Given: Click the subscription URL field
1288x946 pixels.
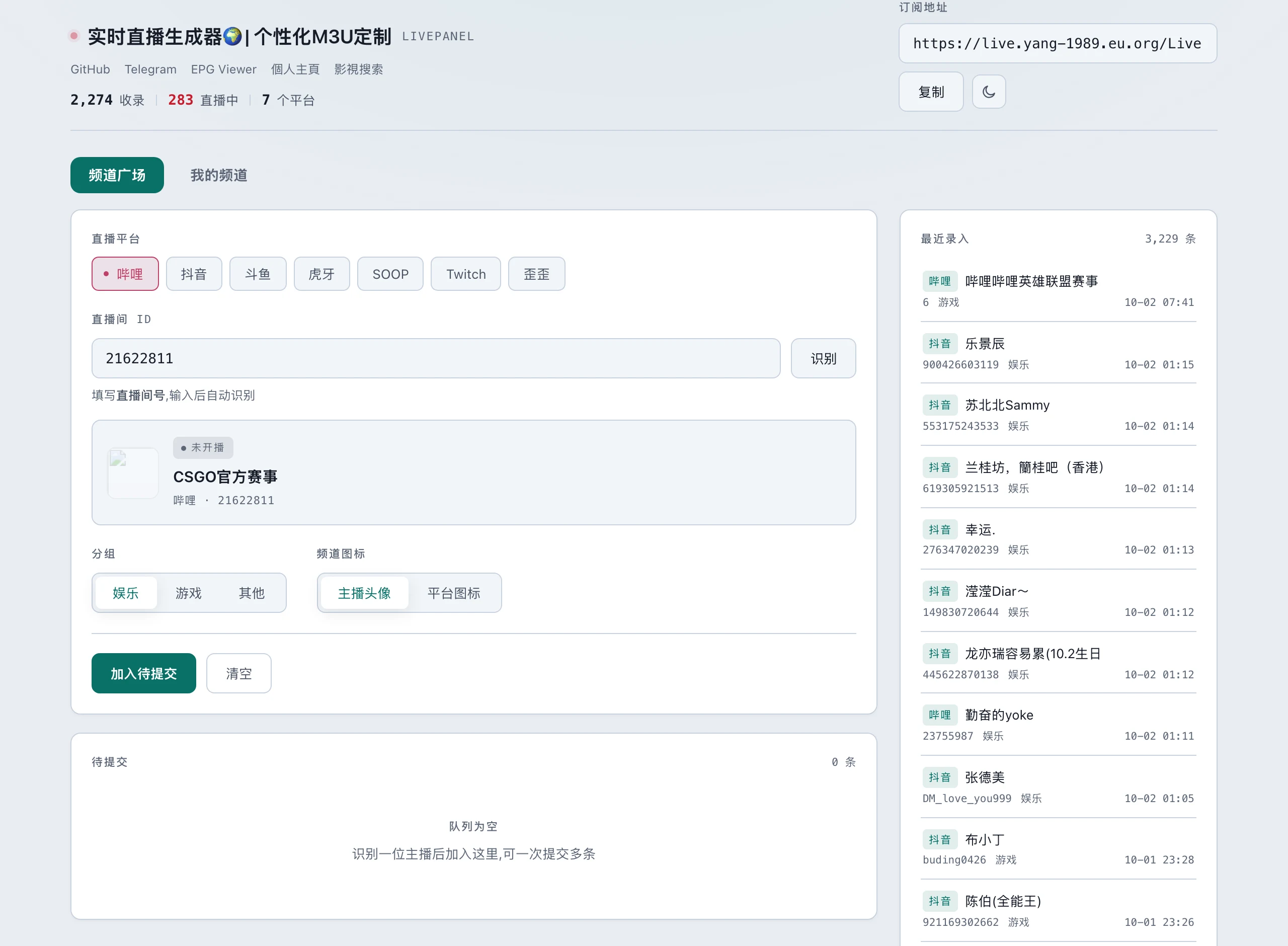Looking at the screenshot, I should [x=1057, y=43].
